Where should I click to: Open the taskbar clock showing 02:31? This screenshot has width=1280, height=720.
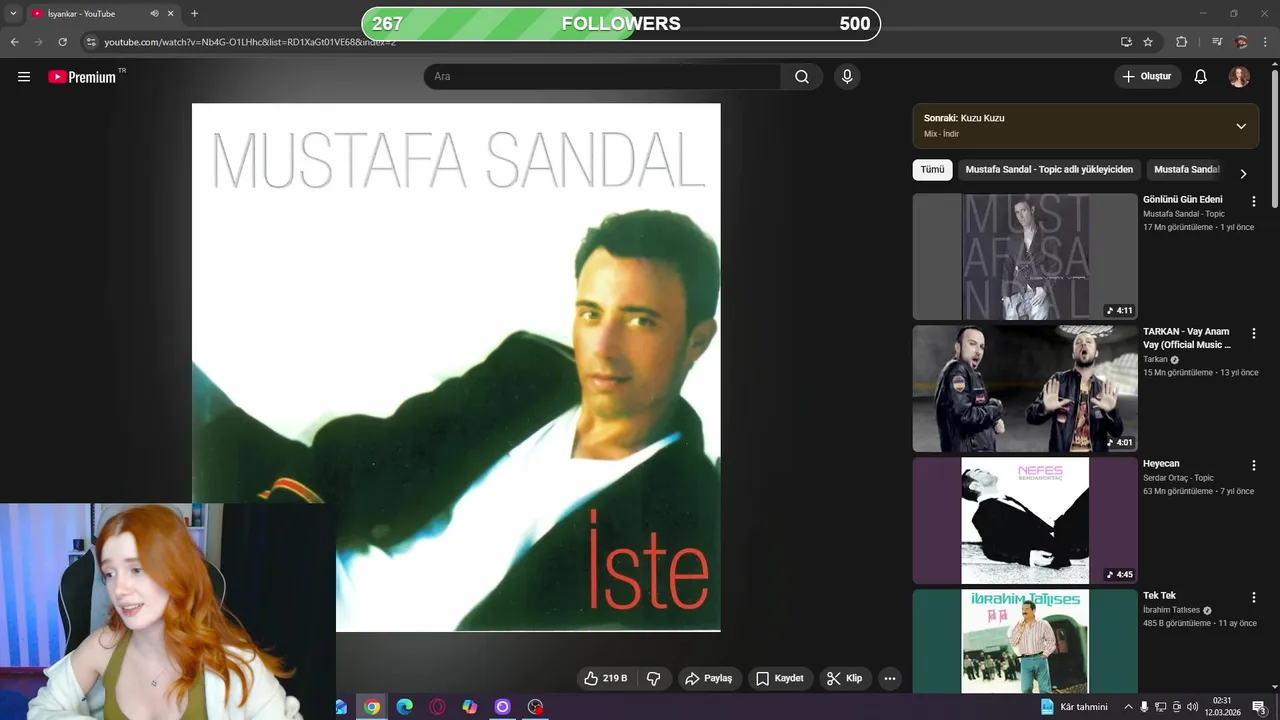(1222, 707)
